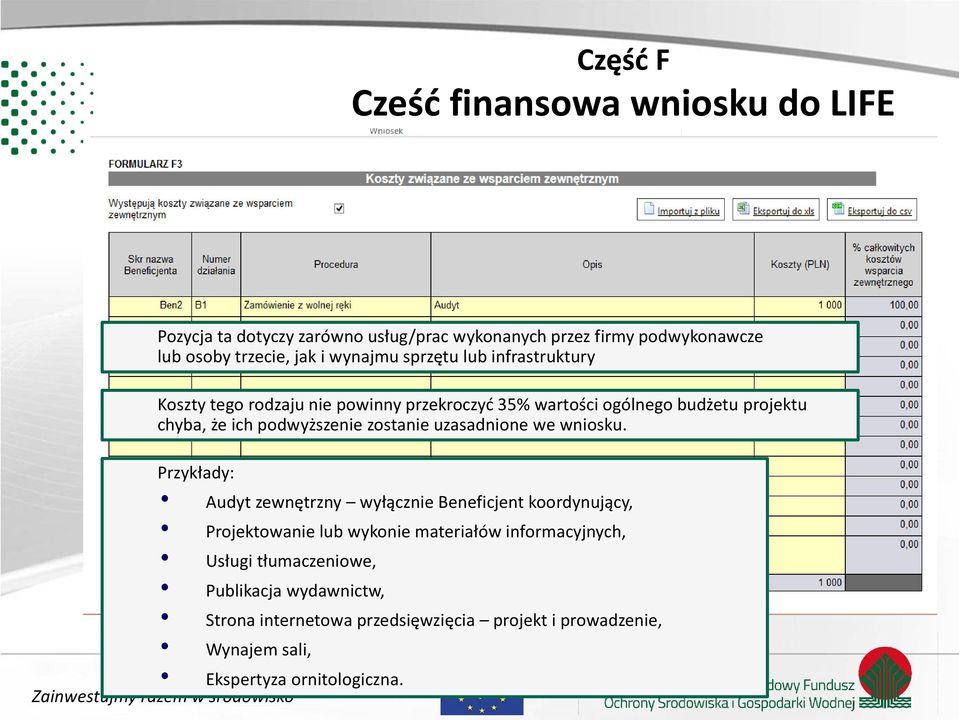Click the spreadsheet icon on Eksportuj do csv
This screenshot has height=720, width=960.
pos(838,209)
